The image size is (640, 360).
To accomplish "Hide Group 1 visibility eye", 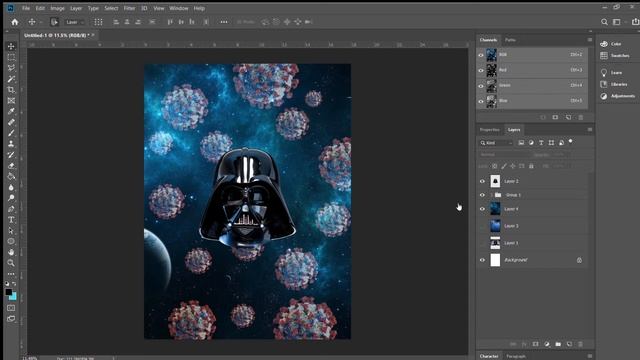I will (x=482, y=195).
